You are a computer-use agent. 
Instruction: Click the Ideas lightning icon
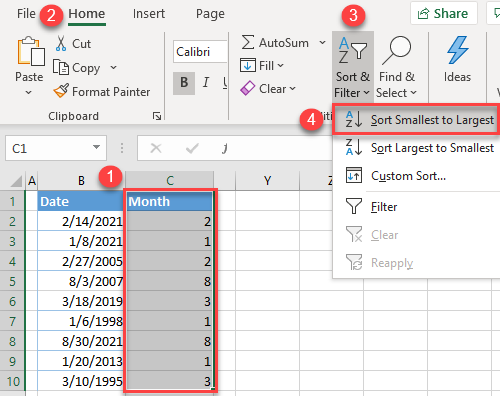pos(457,50)
